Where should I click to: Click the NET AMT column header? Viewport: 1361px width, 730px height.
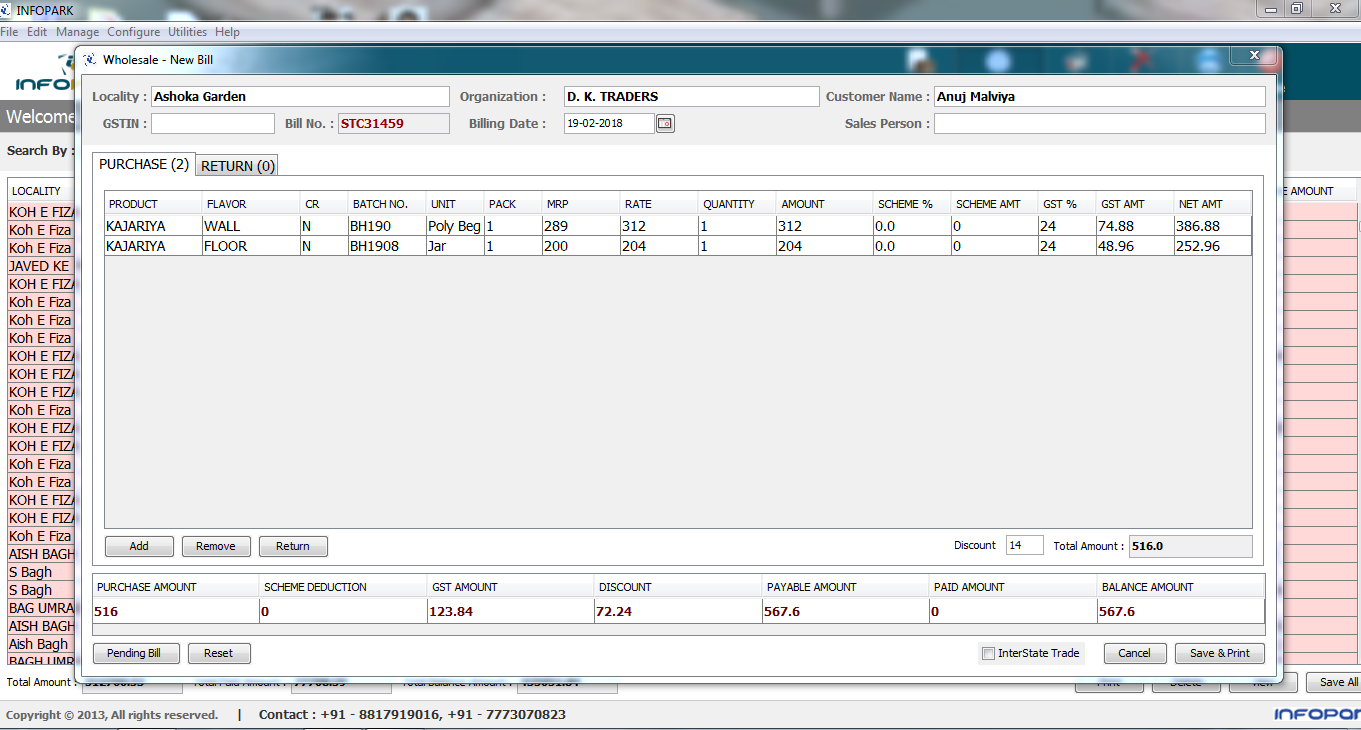pos(1213,204)
